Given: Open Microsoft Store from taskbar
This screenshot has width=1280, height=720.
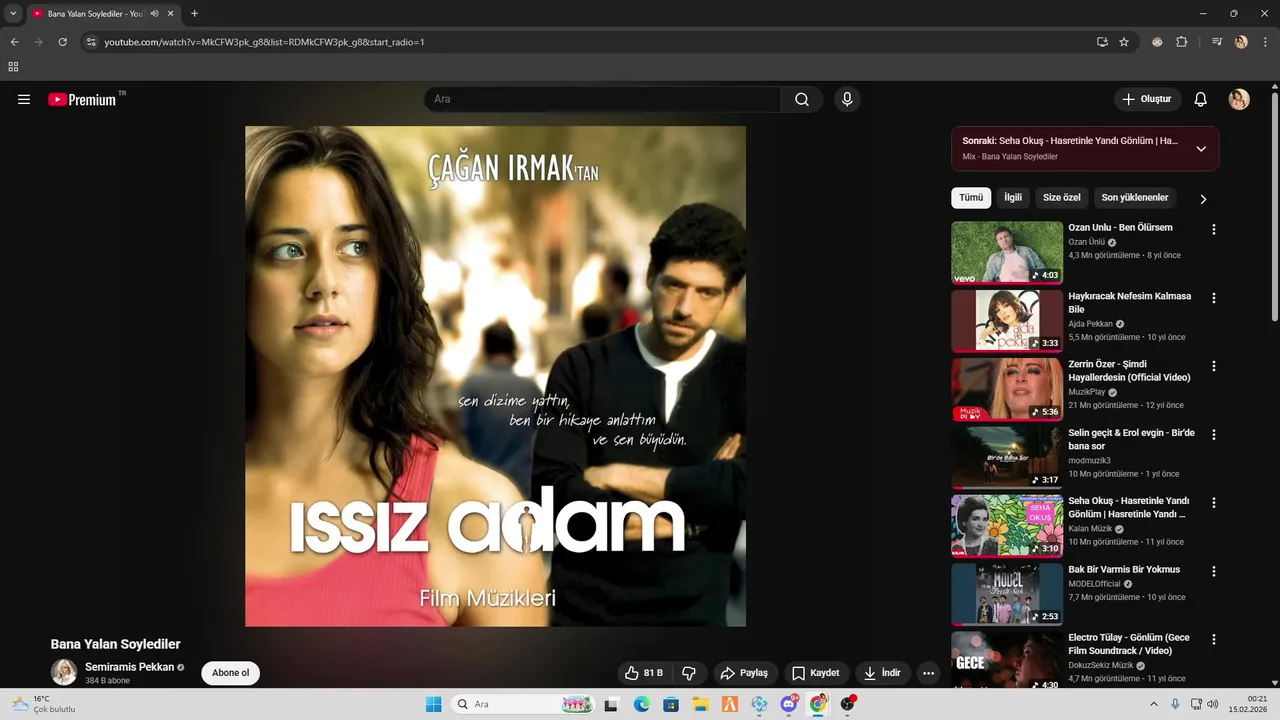Looking at the screenshot, I should pyautogui.click(x=671, y=704).
